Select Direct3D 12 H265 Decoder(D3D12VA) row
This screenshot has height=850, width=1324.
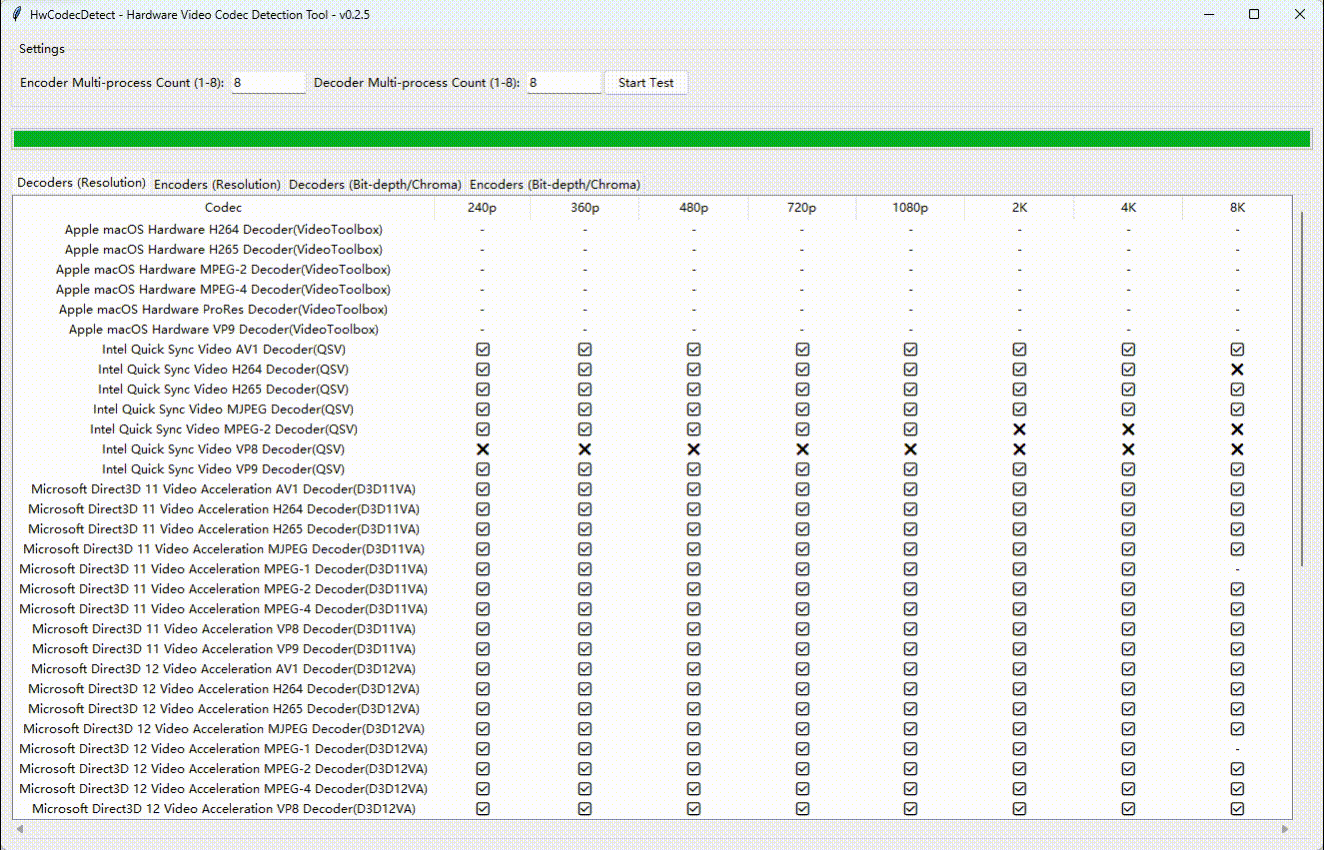click(652, 709)
